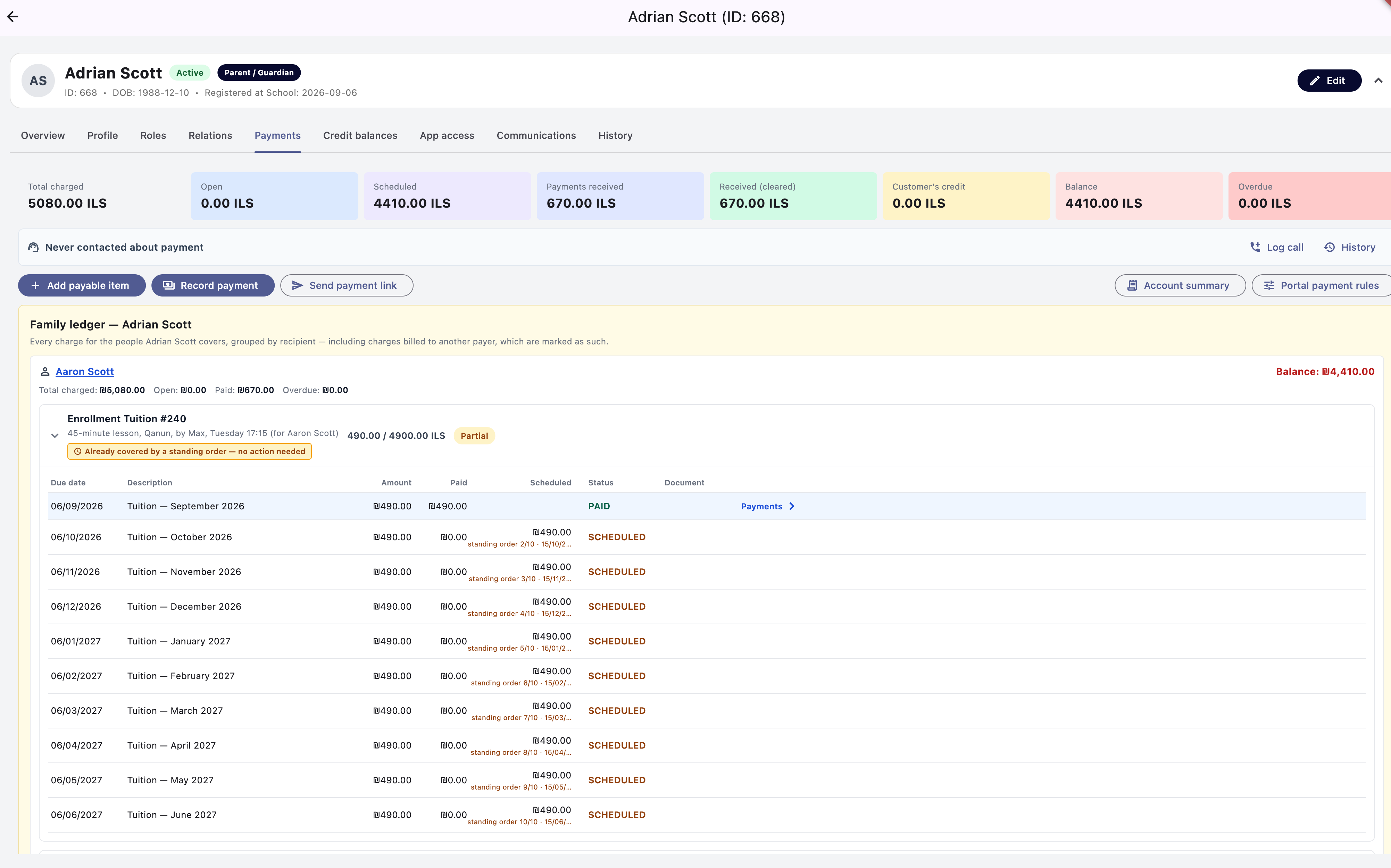Click standing order 10/10 text for June
This screenshot has height=868, width=1391.
tap(519, 822)
